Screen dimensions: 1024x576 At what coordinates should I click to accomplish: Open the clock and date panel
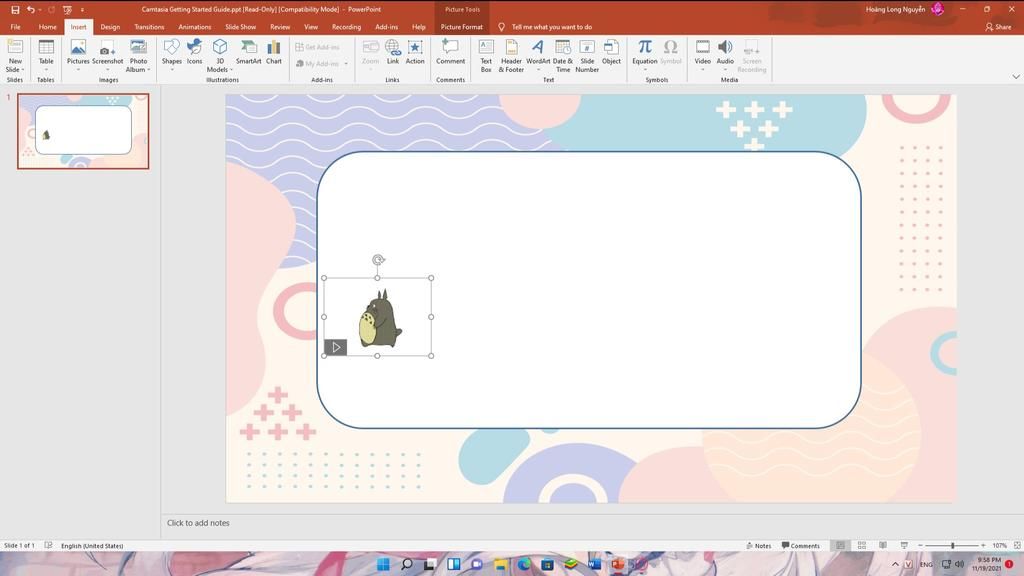coord(987,564)
